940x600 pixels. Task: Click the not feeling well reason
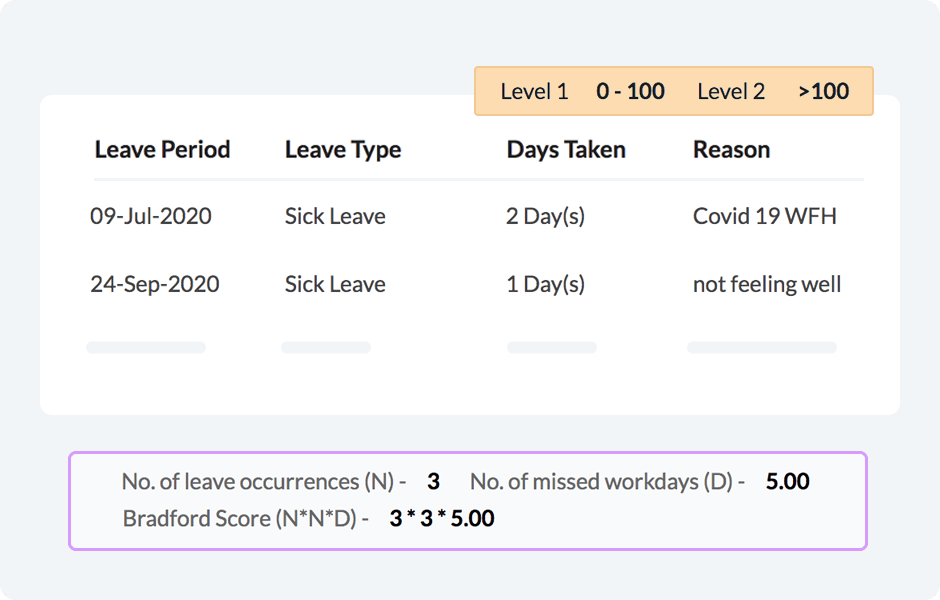click(767, 284)
